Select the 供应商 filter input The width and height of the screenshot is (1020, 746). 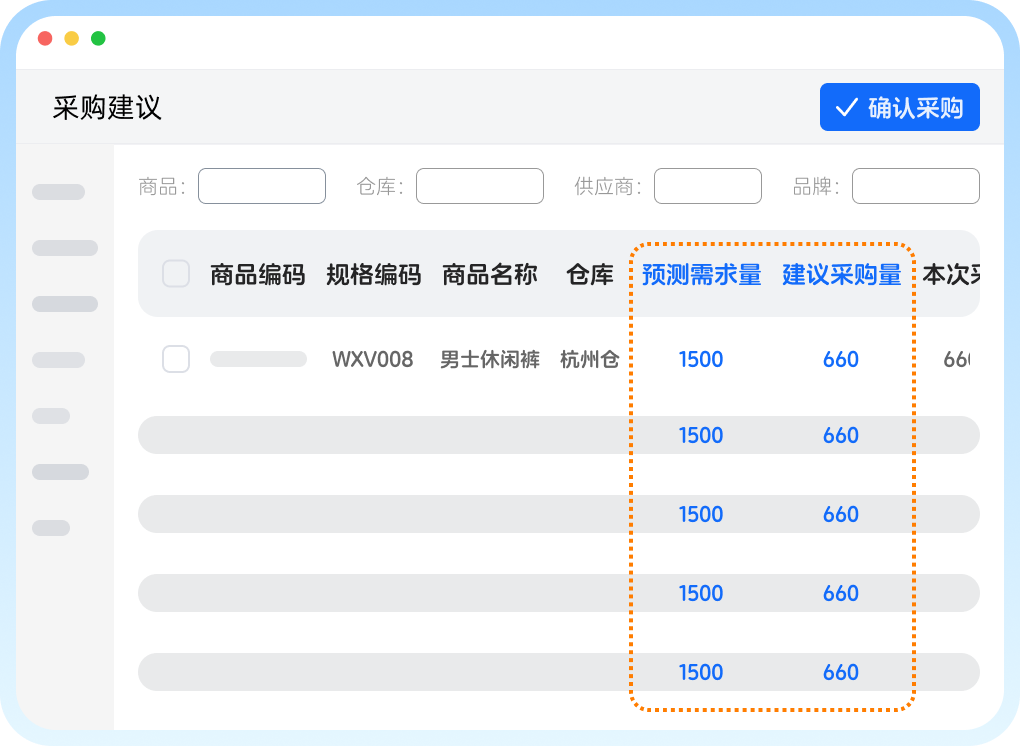coord(707,186)
